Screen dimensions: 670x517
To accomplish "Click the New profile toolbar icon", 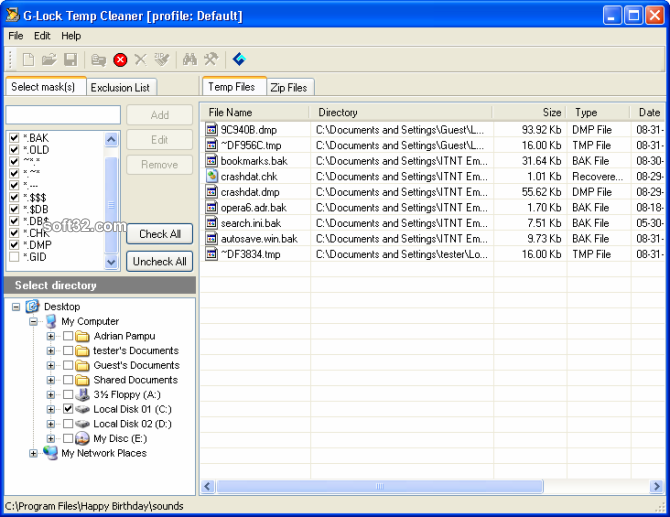I will (28, 59).
